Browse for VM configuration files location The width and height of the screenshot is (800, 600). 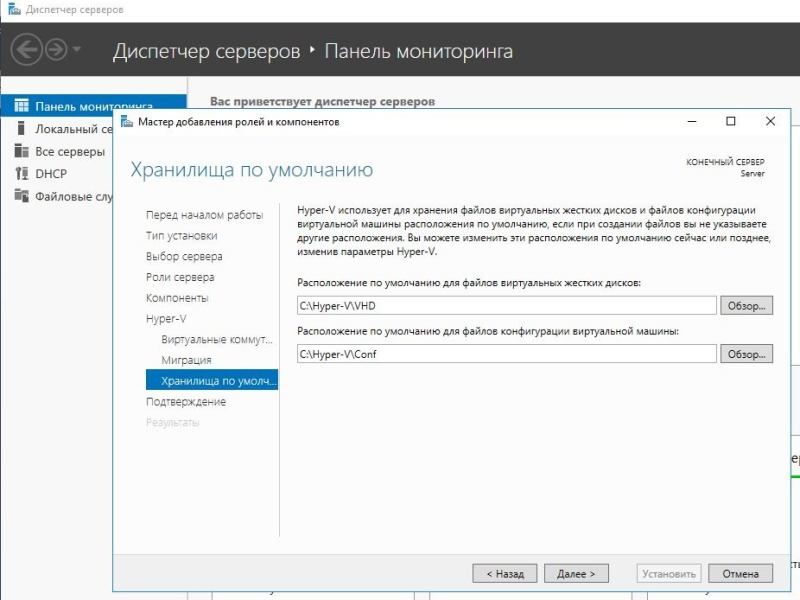pos(746,354)
